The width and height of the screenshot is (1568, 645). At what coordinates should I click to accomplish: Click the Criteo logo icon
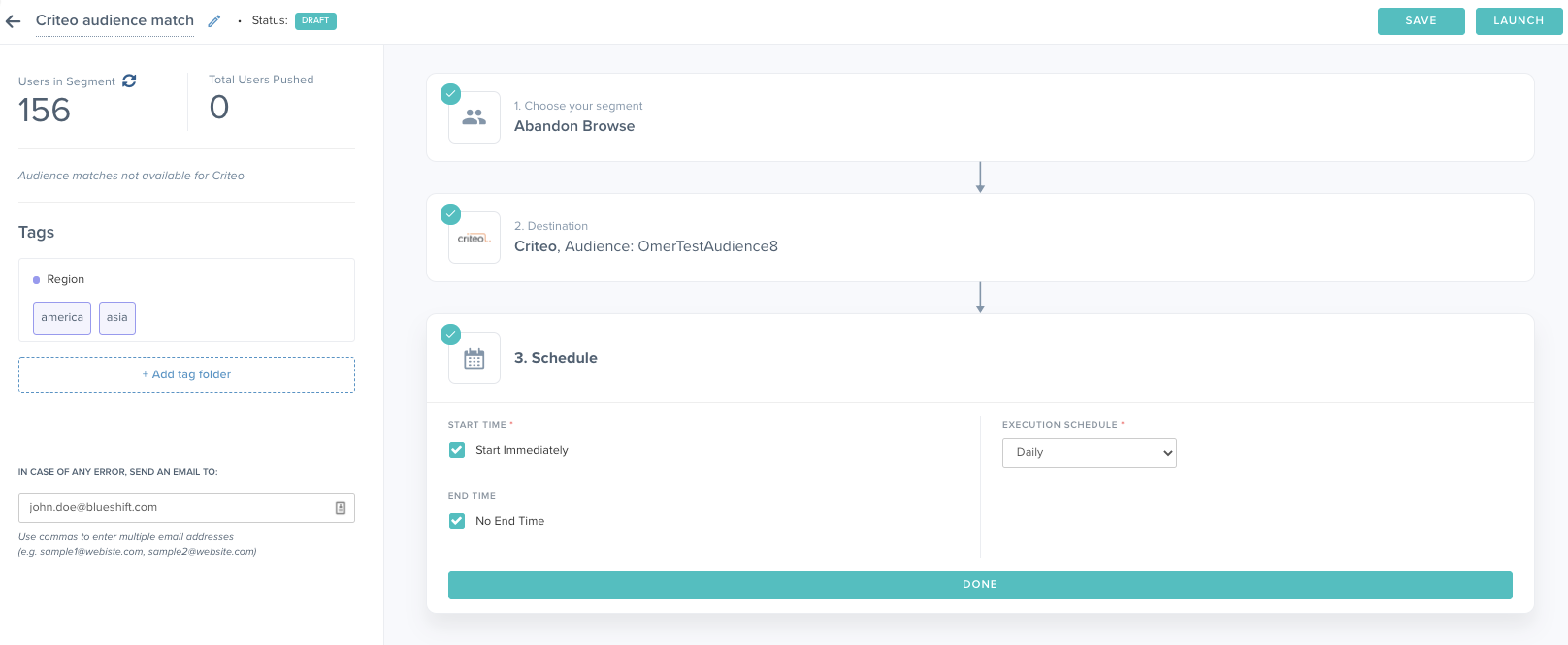coord(474,238)
